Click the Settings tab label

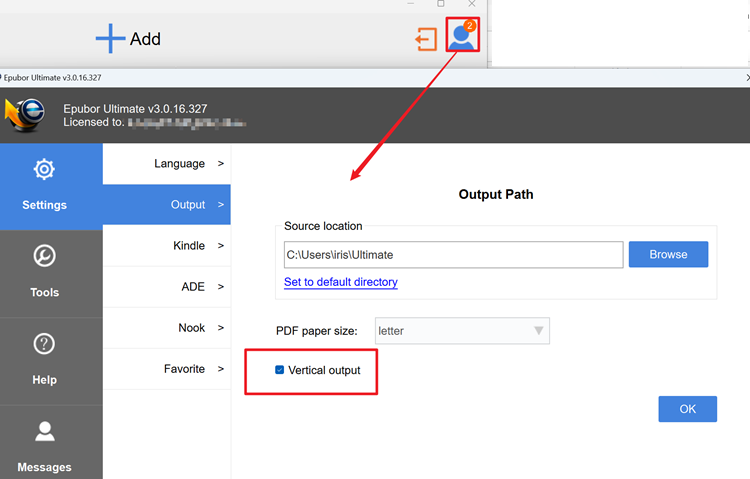pos(44,205)
